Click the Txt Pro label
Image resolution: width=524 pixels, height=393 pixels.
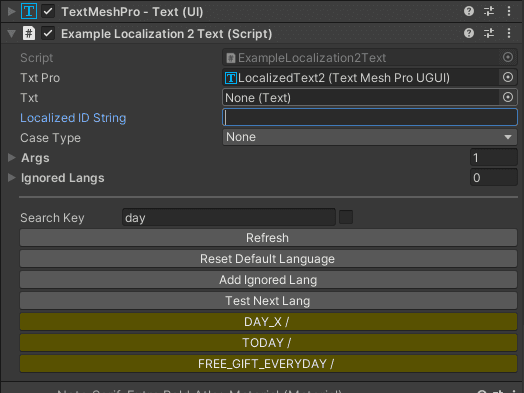pos(40,78)
